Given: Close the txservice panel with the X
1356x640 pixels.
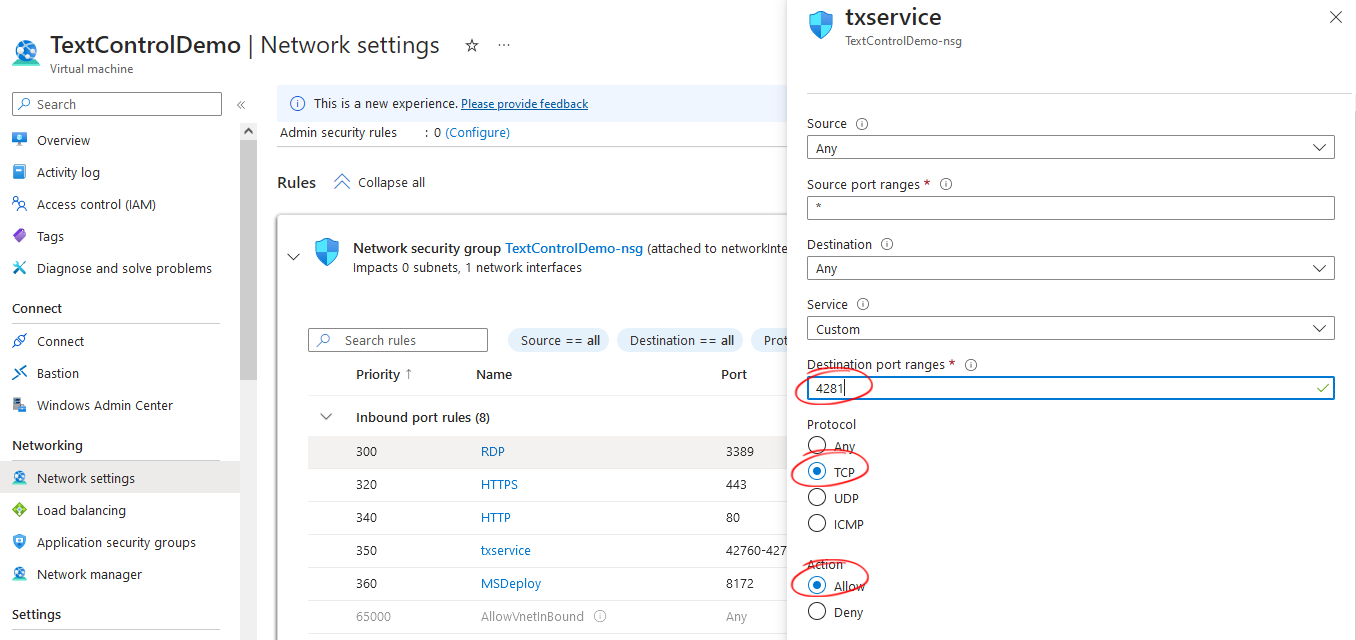Looking at the screenshot, I should [1336, 17].
